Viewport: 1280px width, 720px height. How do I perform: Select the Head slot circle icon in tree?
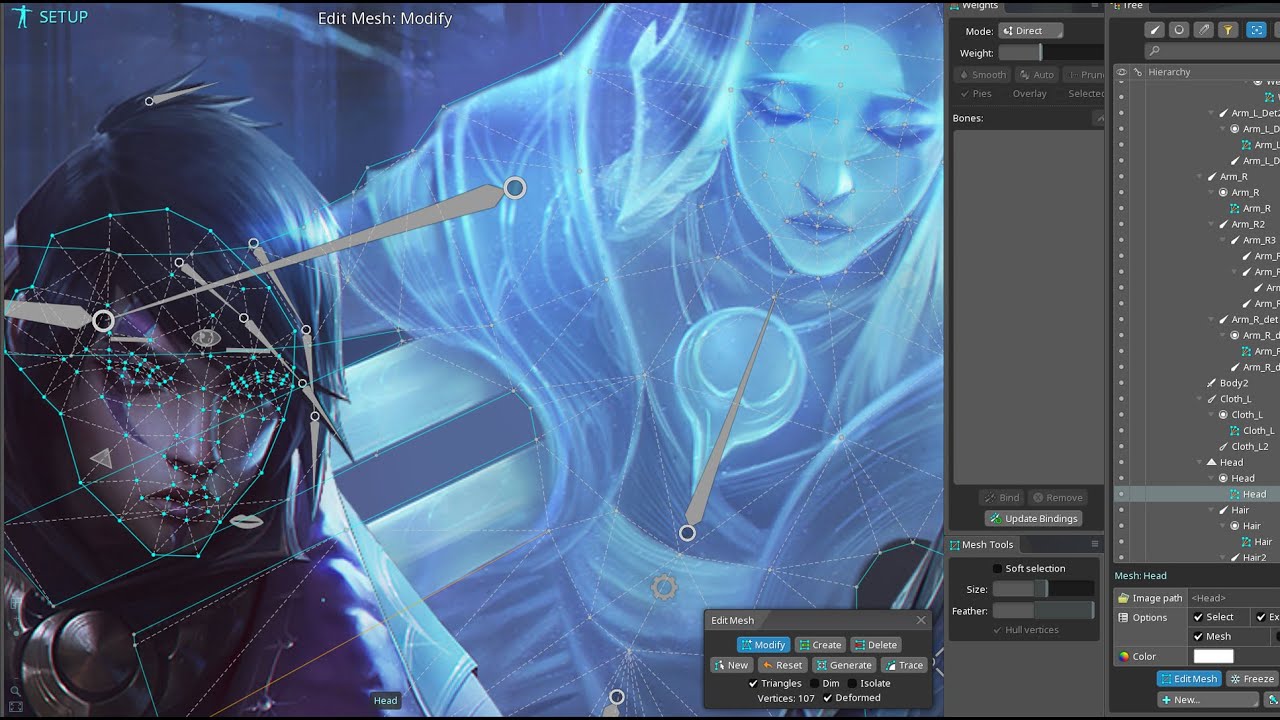[x=1222, y=478]
